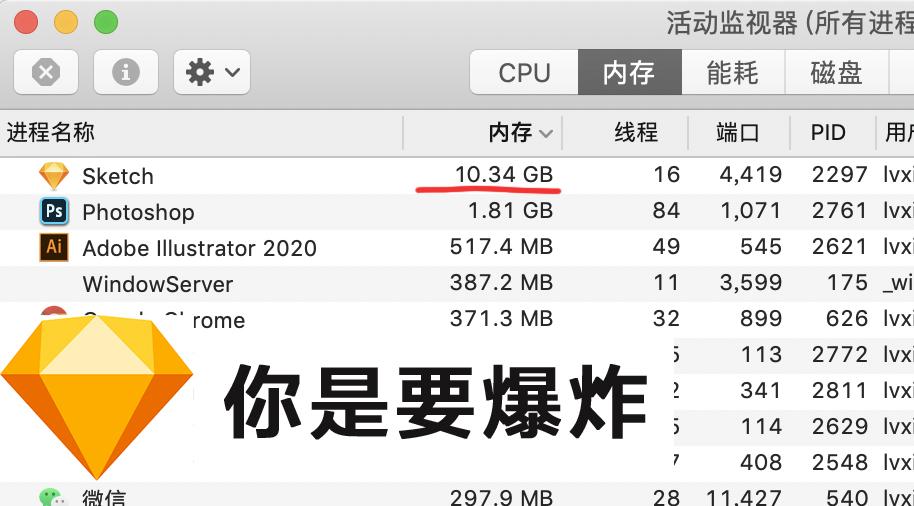Click the Photoshop app icon
This screenshot has height=506, width=914.
(x=54, y=212)
